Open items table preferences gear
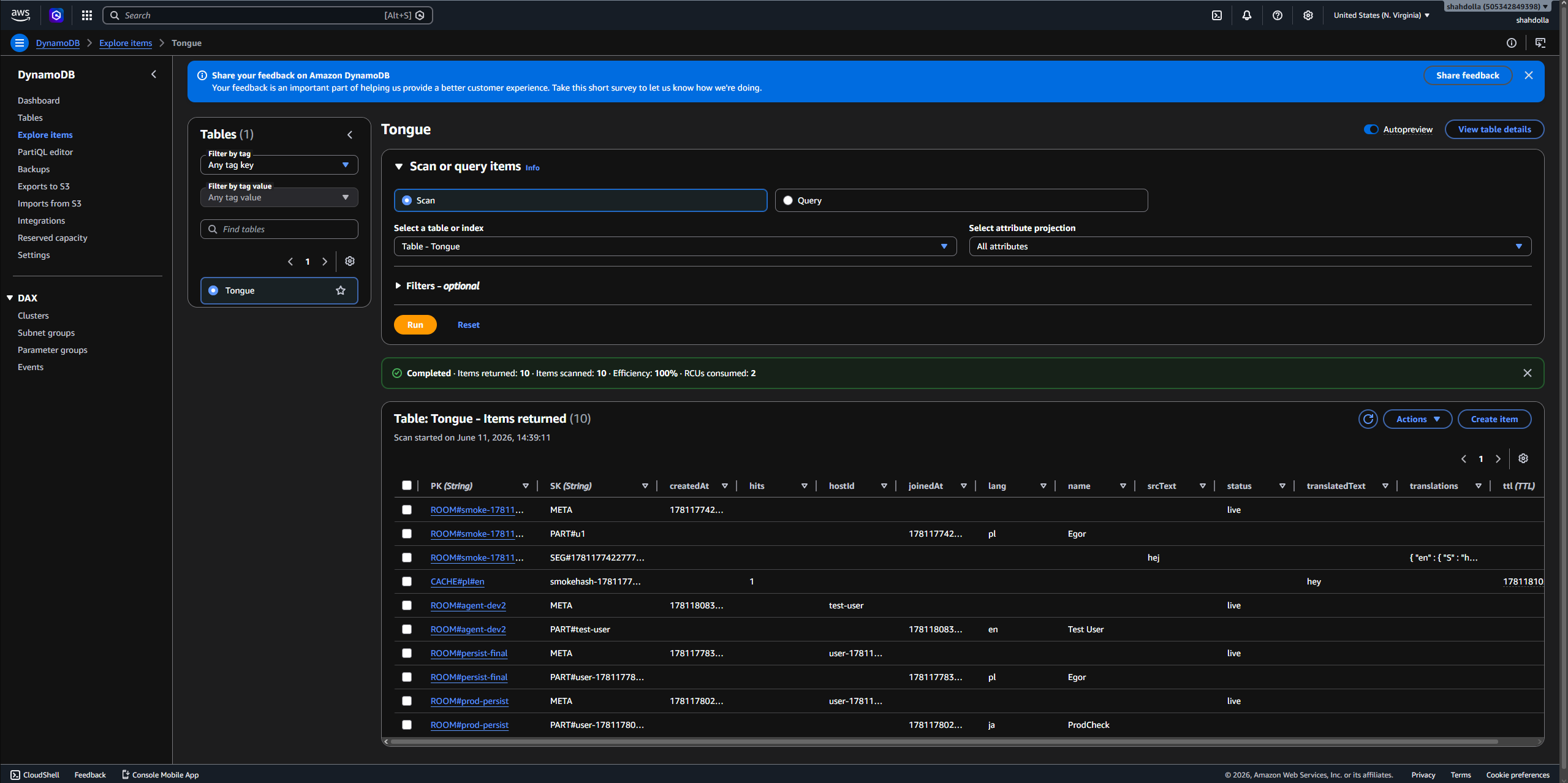This screenshot has width=1568, height=783. pyautogui.click(x=1523, y=458)
